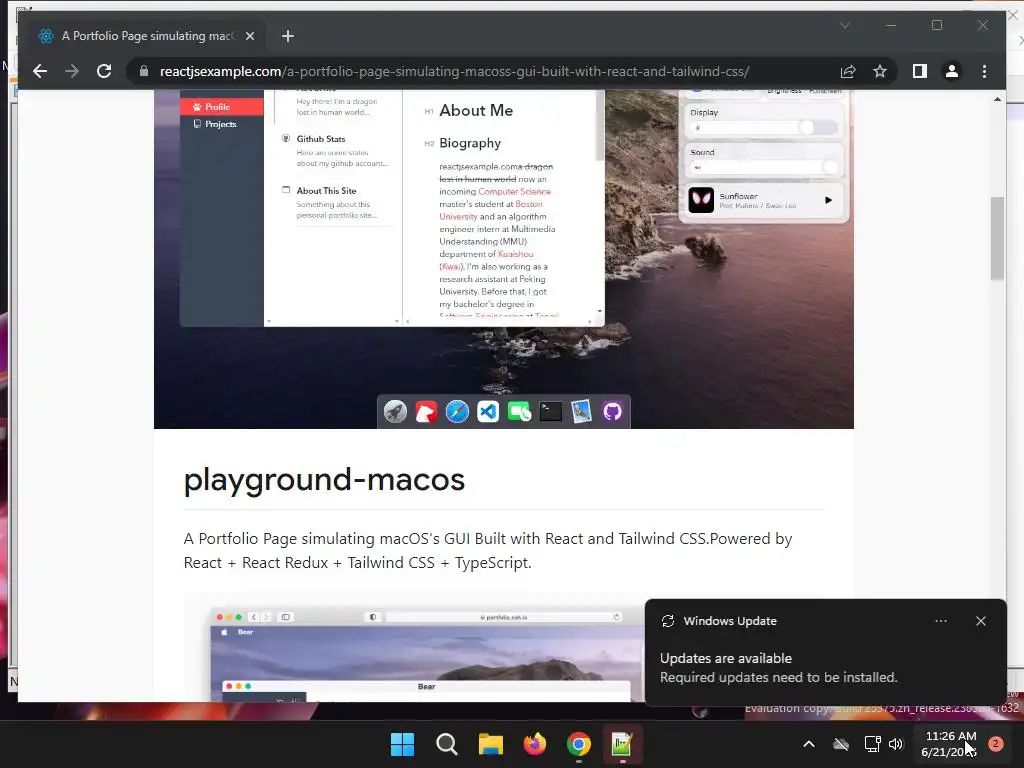Open the Chrome profile avatar
1024x768 pixels.
pyautogui.click(x=952, y=71)
